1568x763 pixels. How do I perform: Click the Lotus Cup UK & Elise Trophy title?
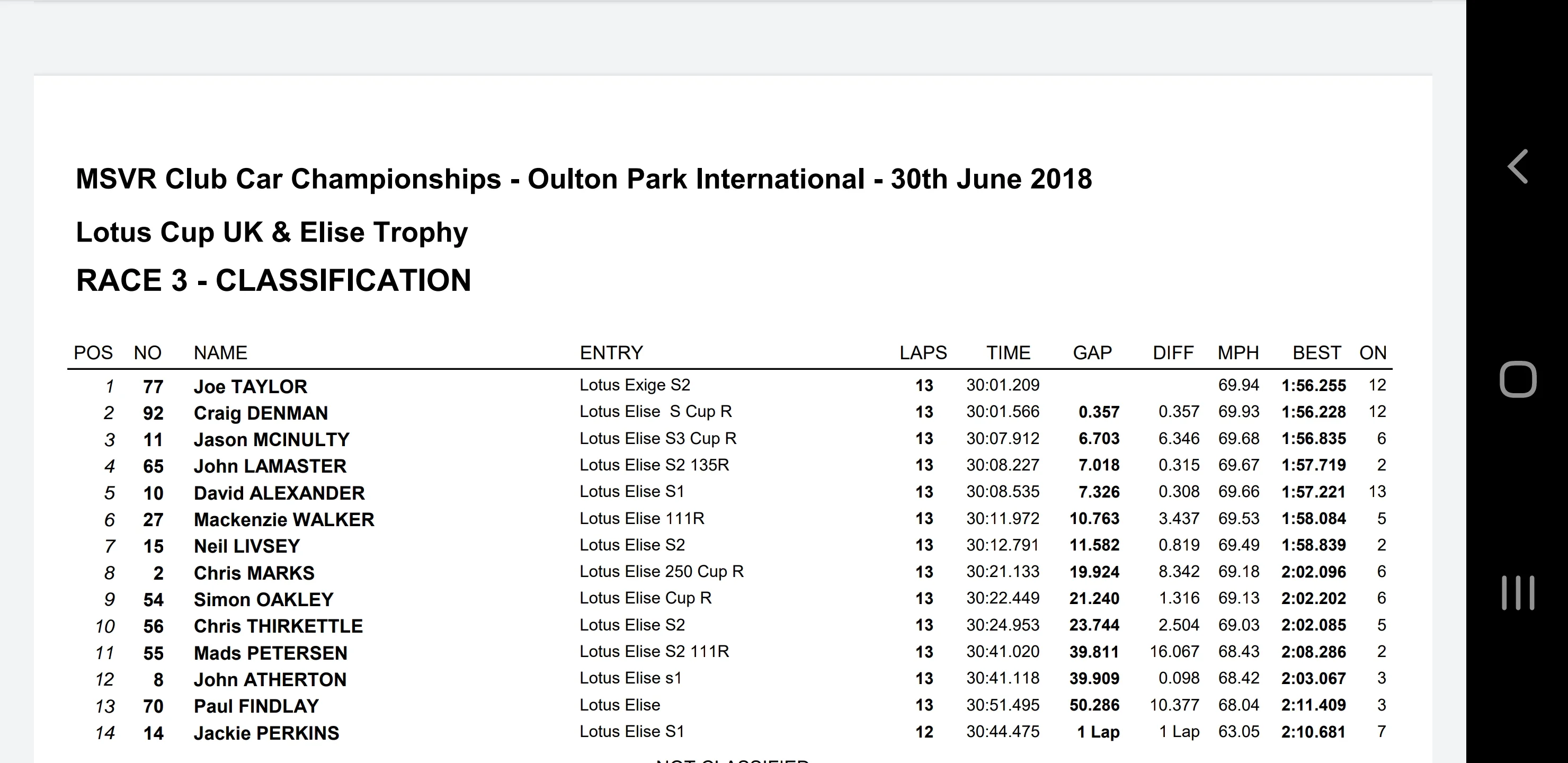[x=271, y=232]
